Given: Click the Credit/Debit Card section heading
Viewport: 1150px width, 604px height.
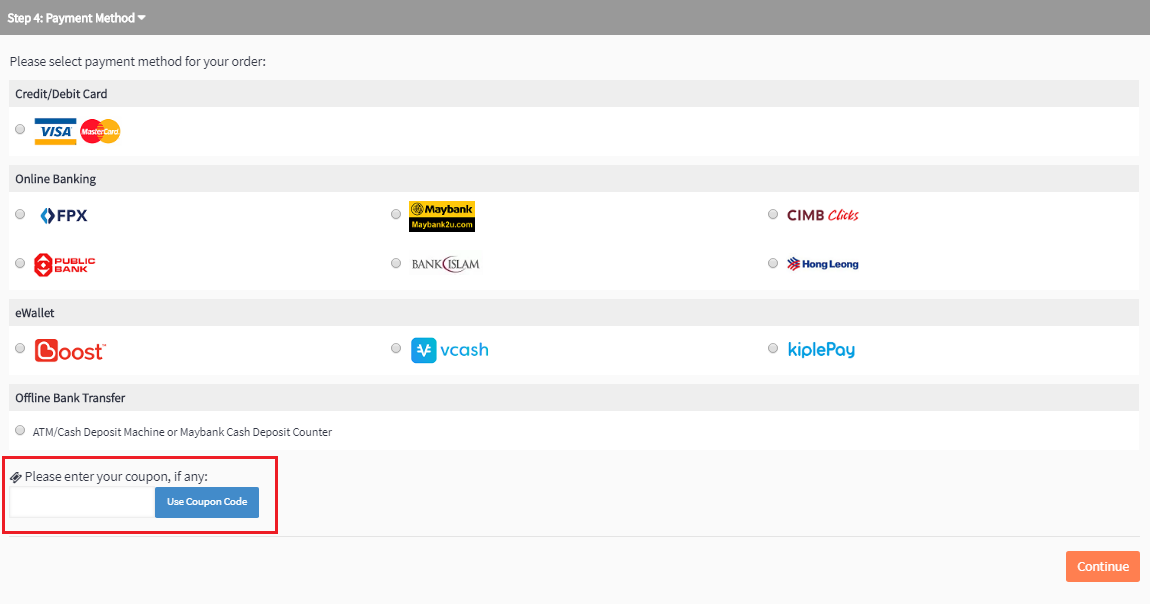Looking at the screenshot, I should pyautogui.click(x=61, y=94).
